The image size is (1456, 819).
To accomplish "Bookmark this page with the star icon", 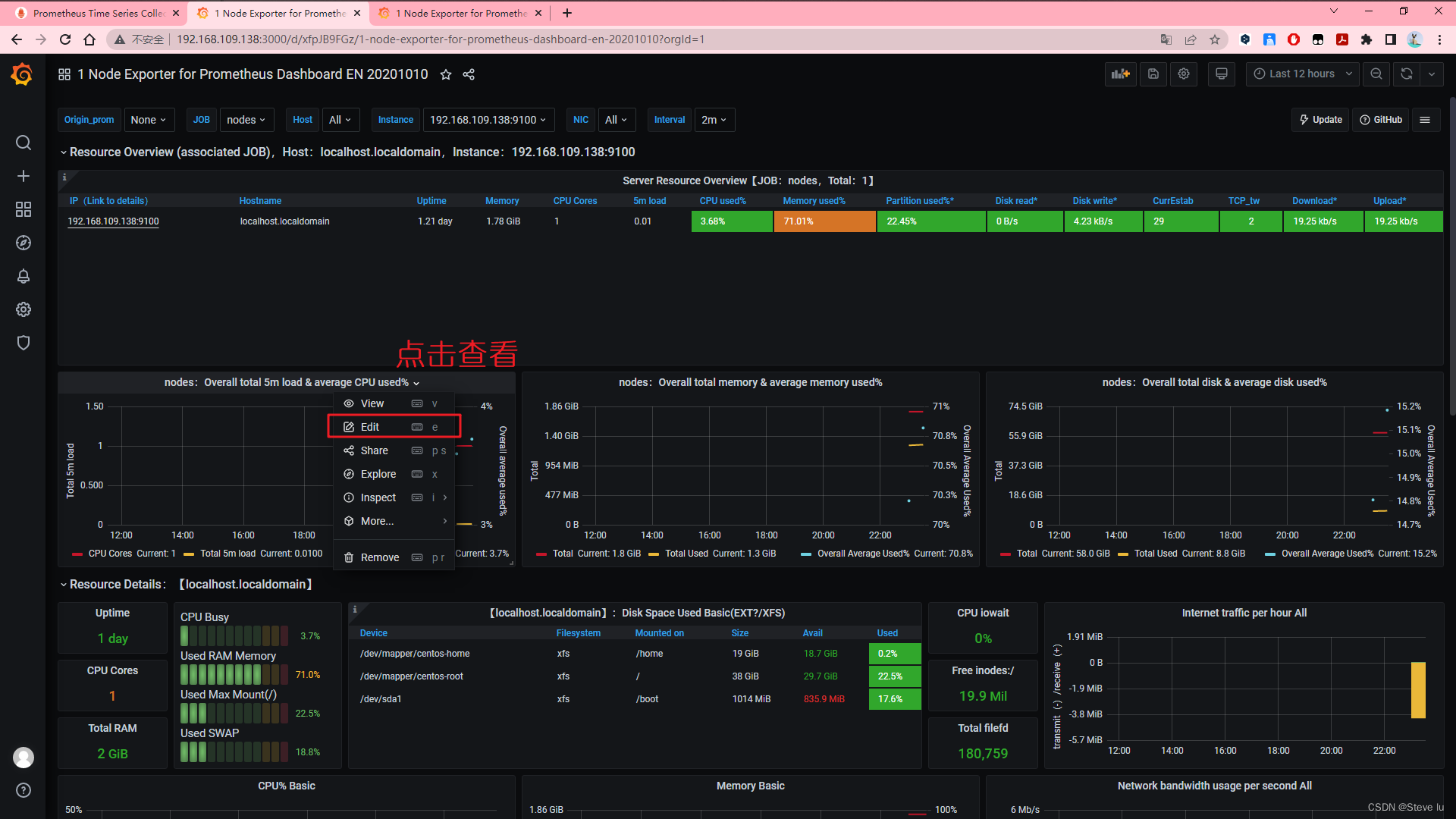I will click(x=1215, y=39).
